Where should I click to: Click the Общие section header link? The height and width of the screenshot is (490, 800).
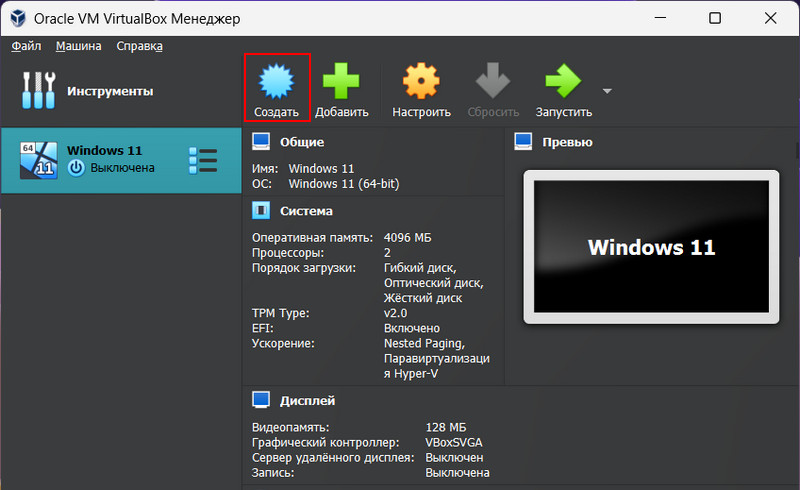(x=302, y=142)
